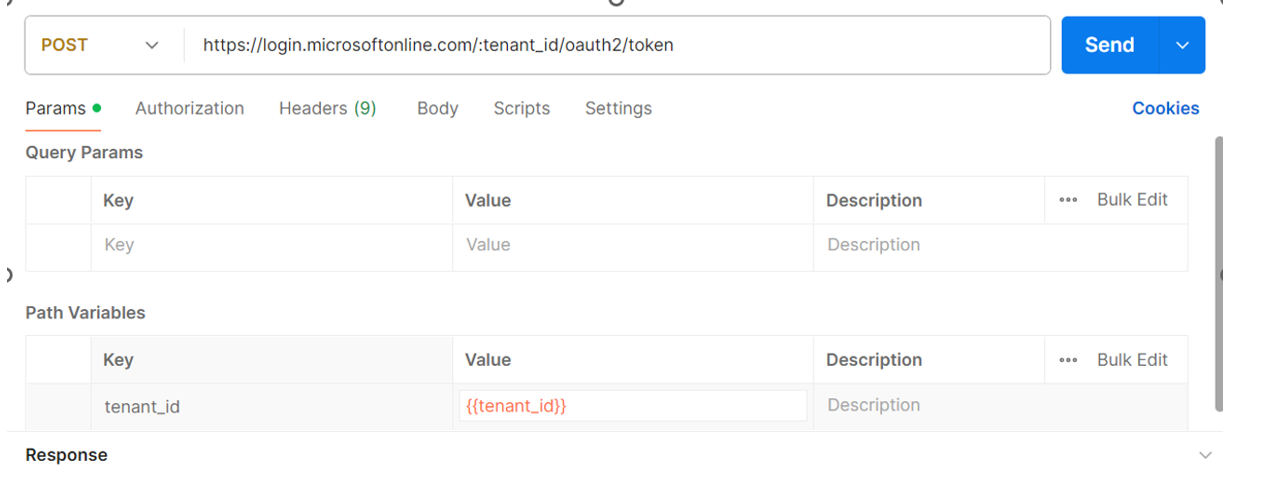
Task: Edit the {{tenant_id}} value field
Action: 632,406
